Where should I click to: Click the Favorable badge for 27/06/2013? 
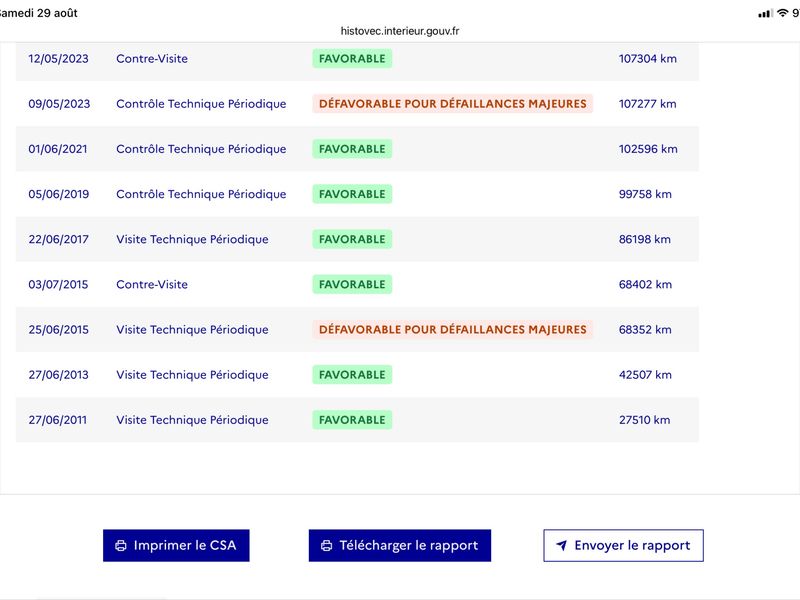(352, 374)
